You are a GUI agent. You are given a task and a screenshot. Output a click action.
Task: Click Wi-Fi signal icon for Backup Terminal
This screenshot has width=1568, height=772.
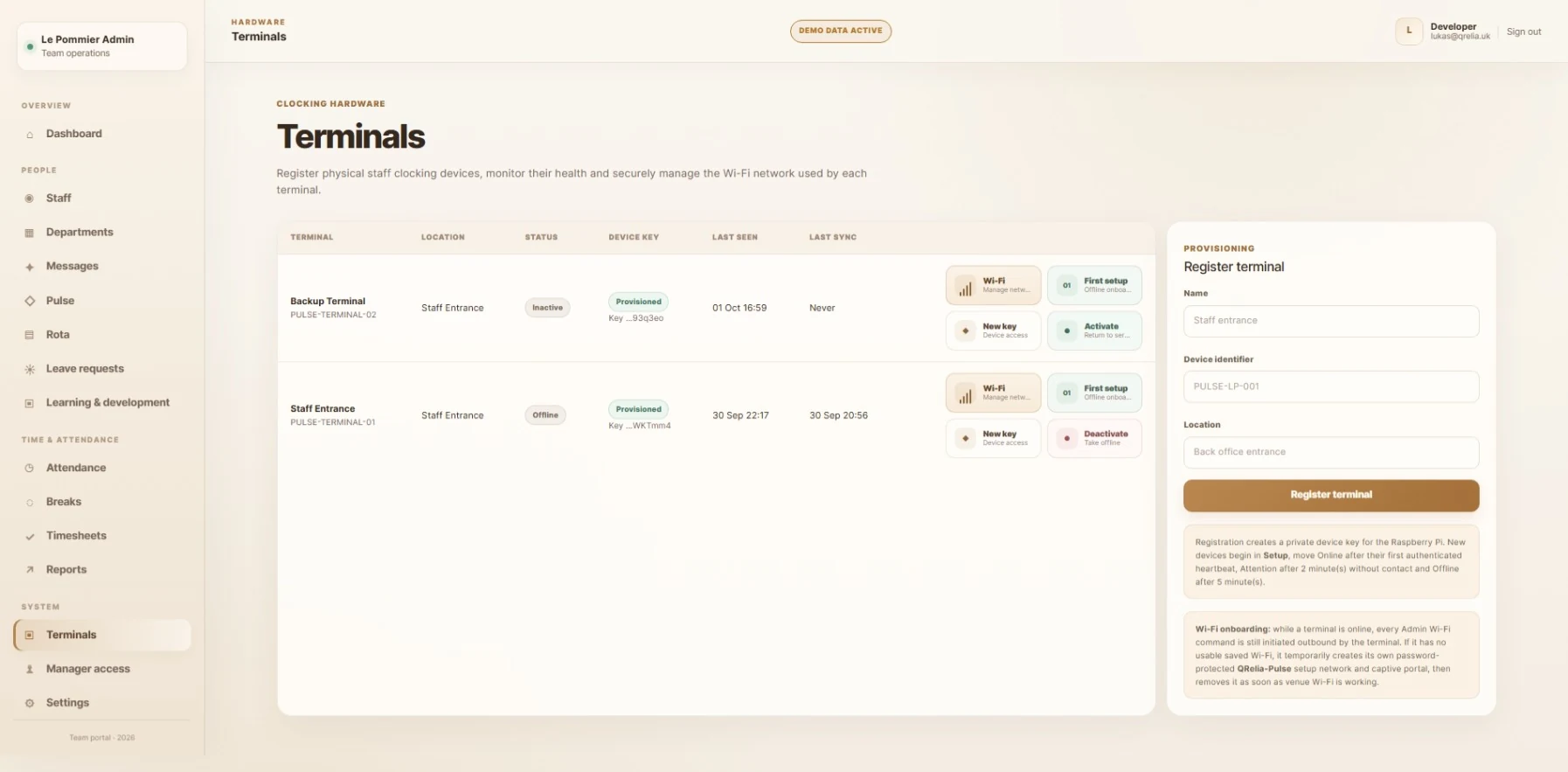click(x=965, y=286)
